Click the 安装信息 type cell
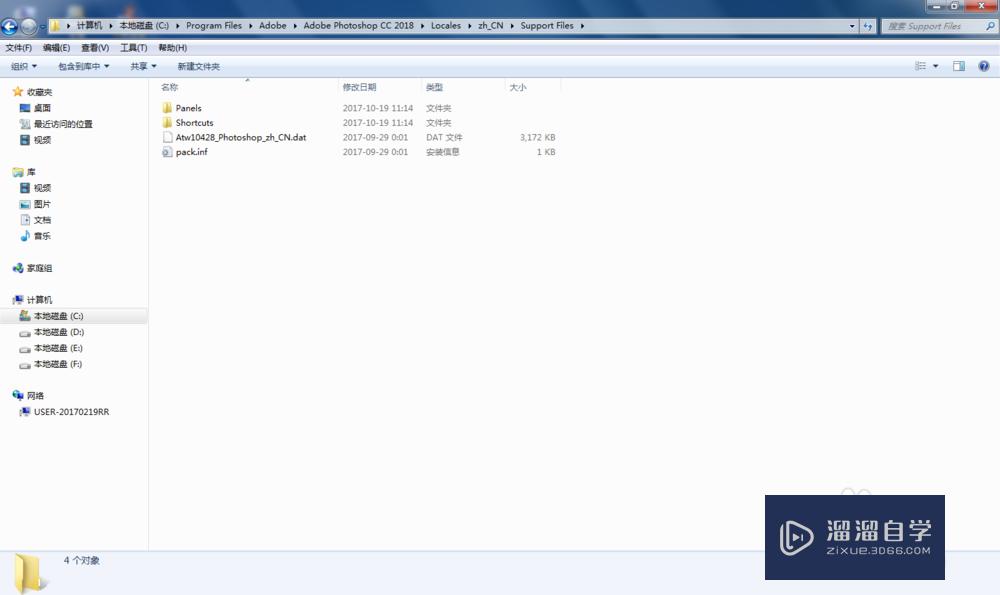Screen dimensions: 1000x595 point(443,152)
